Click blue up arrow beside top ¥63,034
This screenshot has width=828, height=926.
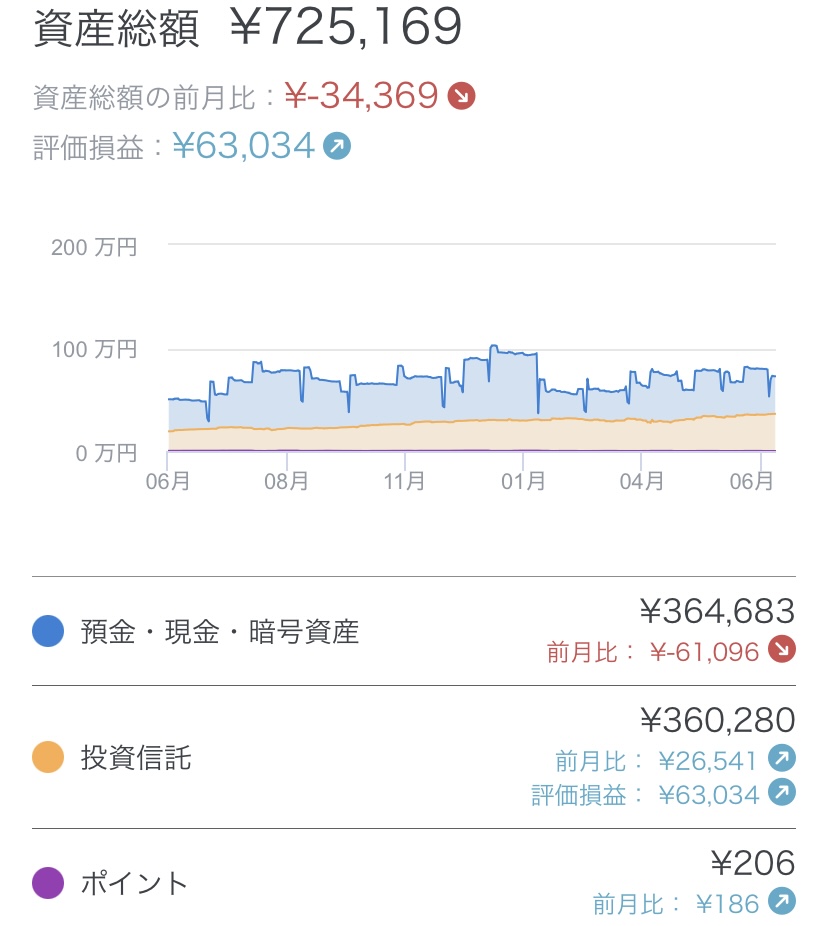click(337, 147)
